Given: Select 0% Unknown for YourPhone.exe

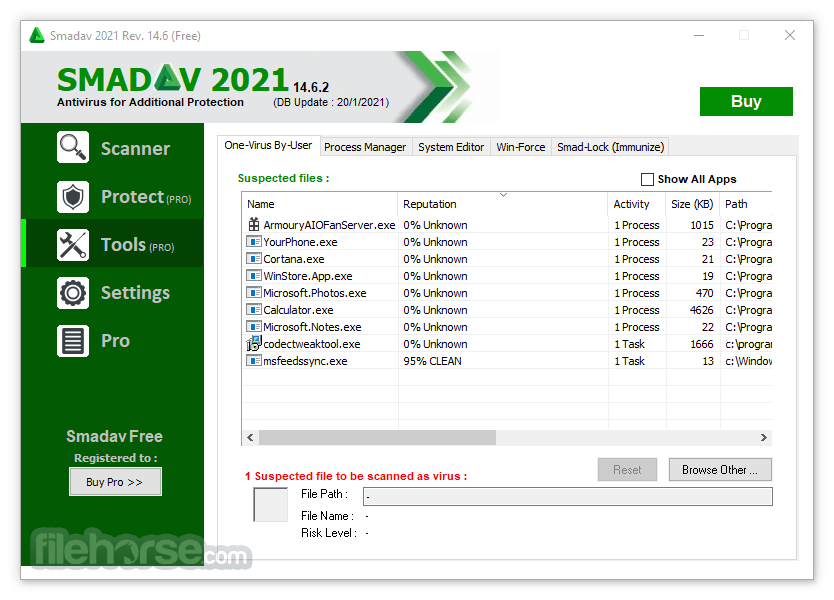Looking at the screenshot, I should (435, 242).
